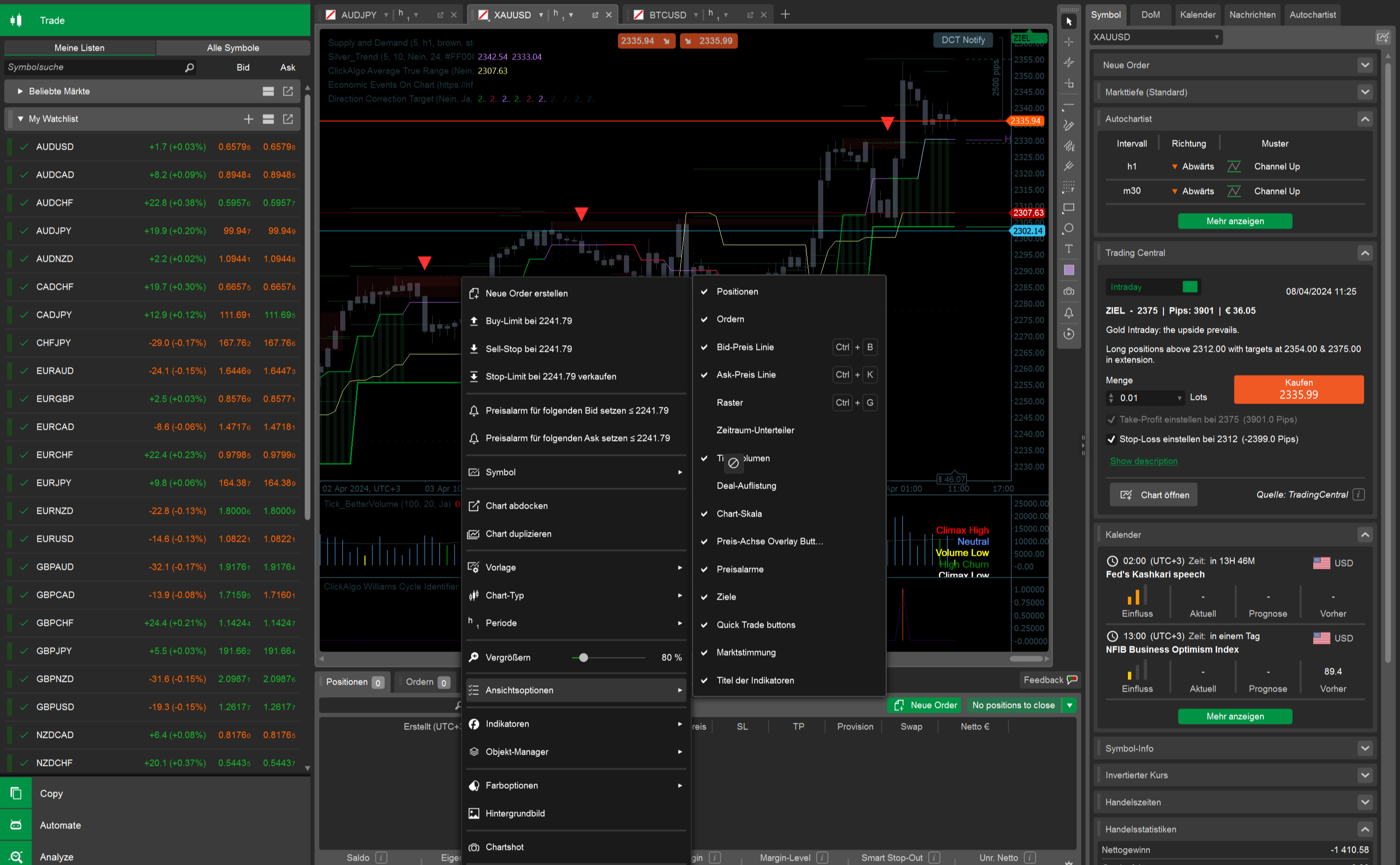The width and height of the screenshot is (1400, 865).
Task: Adjust the Vergrößern zoom slider
Action: pyautogui.click(x=583, y=658)
